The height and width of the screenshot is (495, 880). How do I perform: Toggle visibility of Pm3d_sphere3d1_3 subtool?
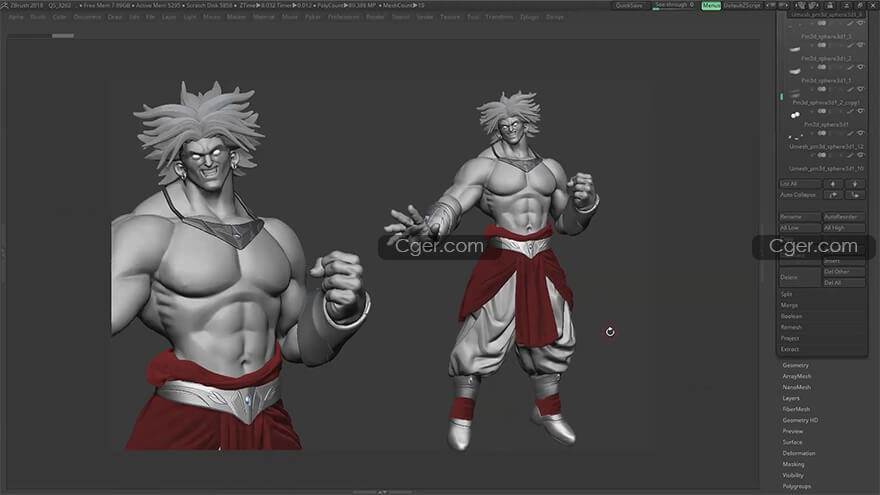[x=860, y=45]
